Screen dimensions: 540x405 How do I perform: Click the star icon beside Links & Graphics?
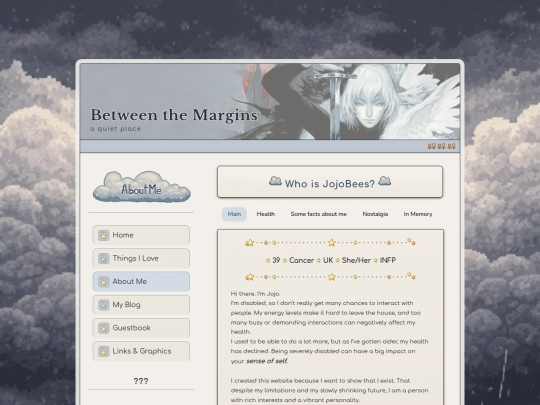point(104,351)
